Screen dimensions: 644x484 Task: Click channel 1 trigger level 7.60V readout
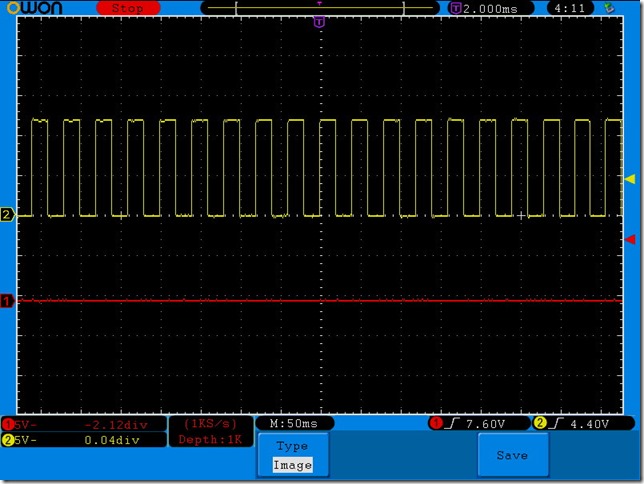pyautogui.click(x=485, y=424)
